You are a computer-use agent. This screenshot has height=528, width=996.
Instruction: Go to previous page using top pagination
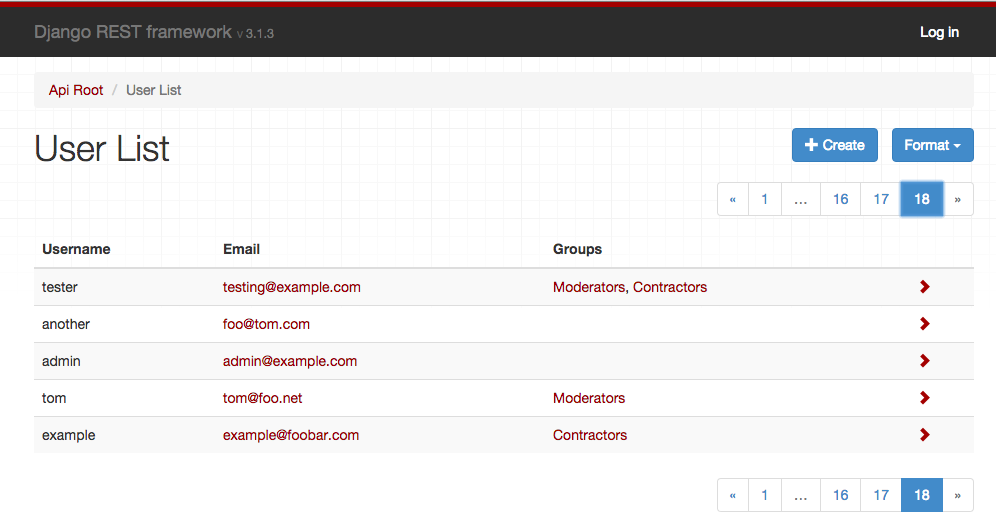[x=732, y=199]
